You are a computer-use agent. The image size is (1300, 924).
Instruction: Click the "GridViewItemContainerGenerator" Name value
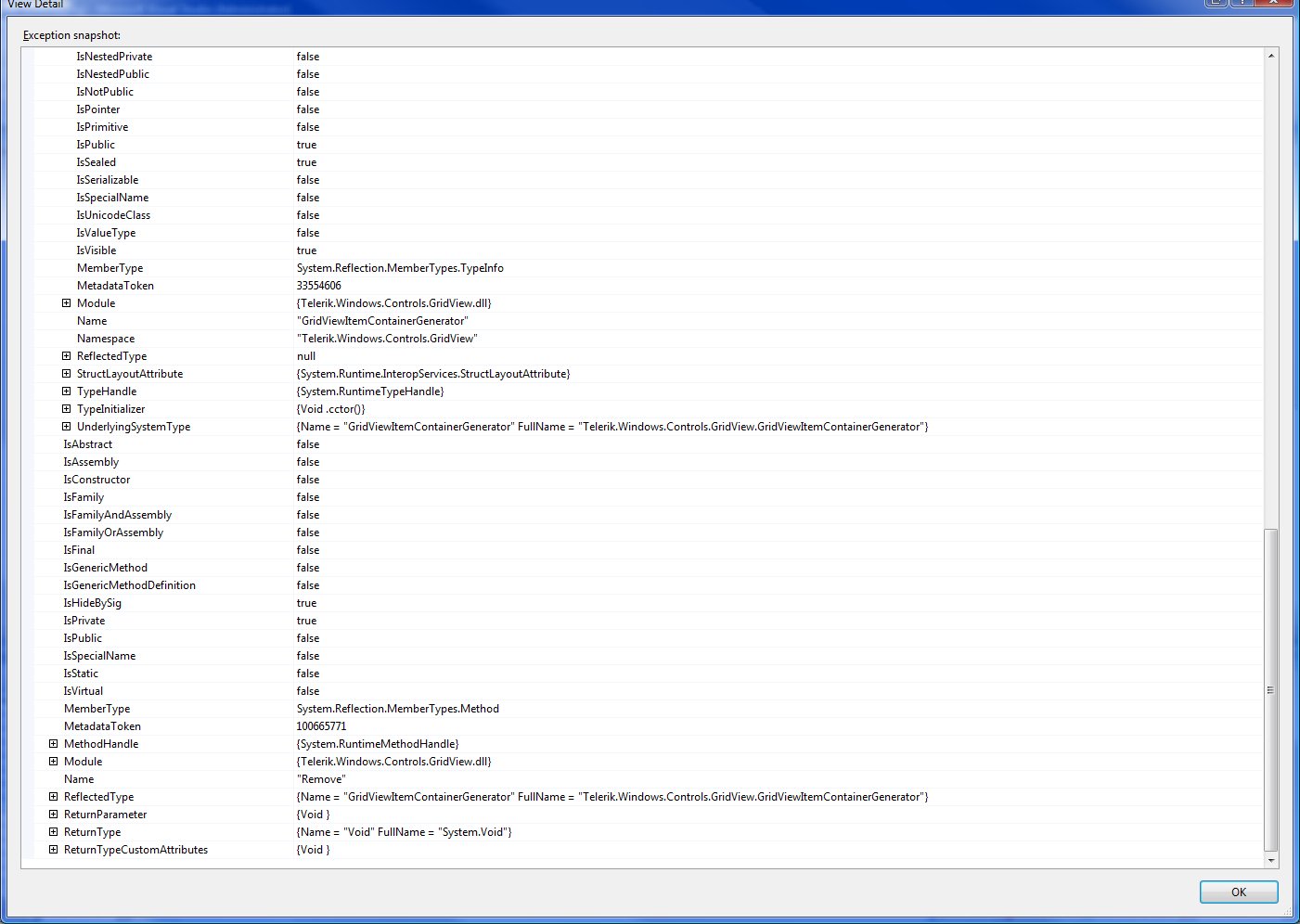[382, 321]
